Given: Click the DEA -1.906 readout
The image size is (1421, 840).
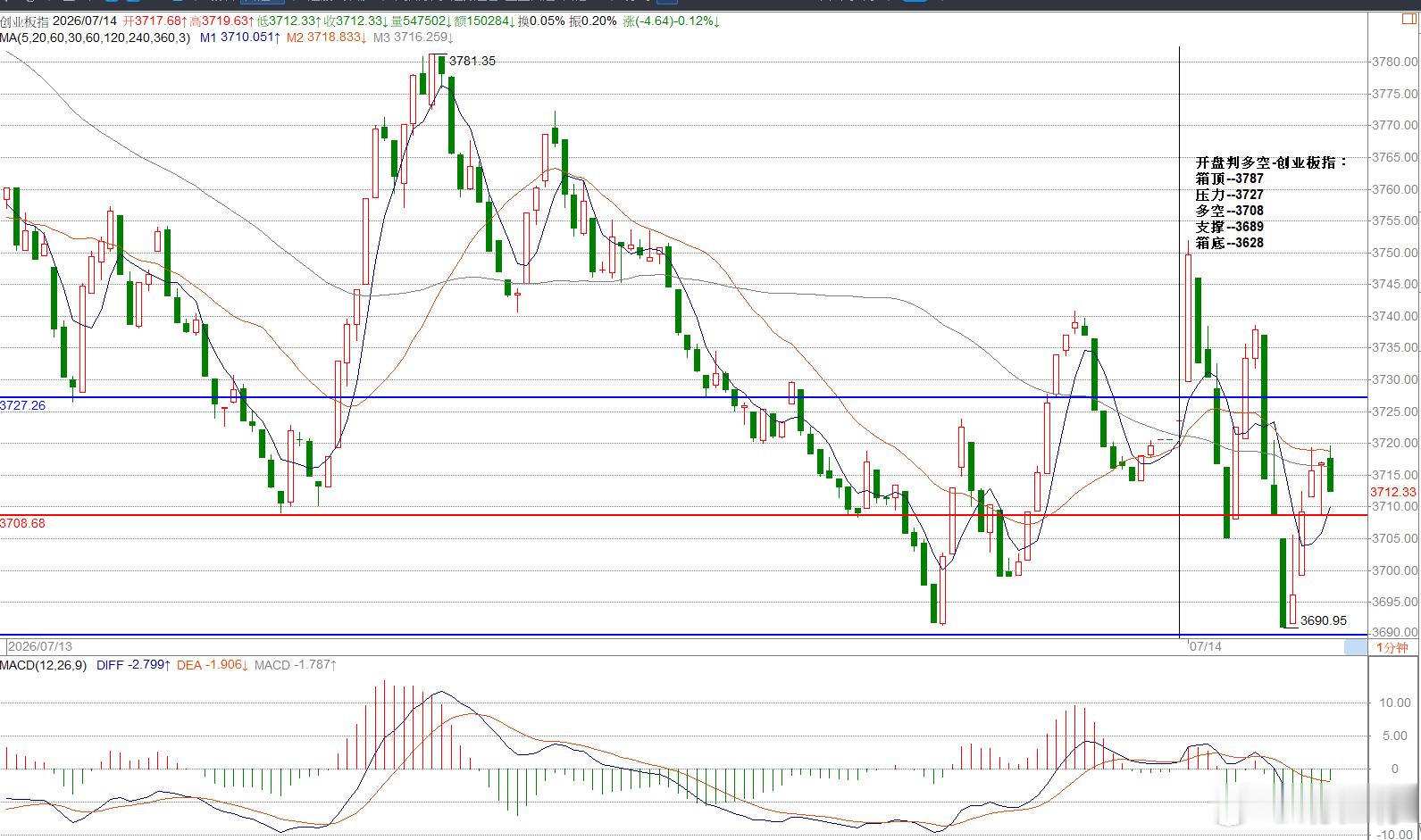Looking at the screenshot, I should [x=212, y=665].
